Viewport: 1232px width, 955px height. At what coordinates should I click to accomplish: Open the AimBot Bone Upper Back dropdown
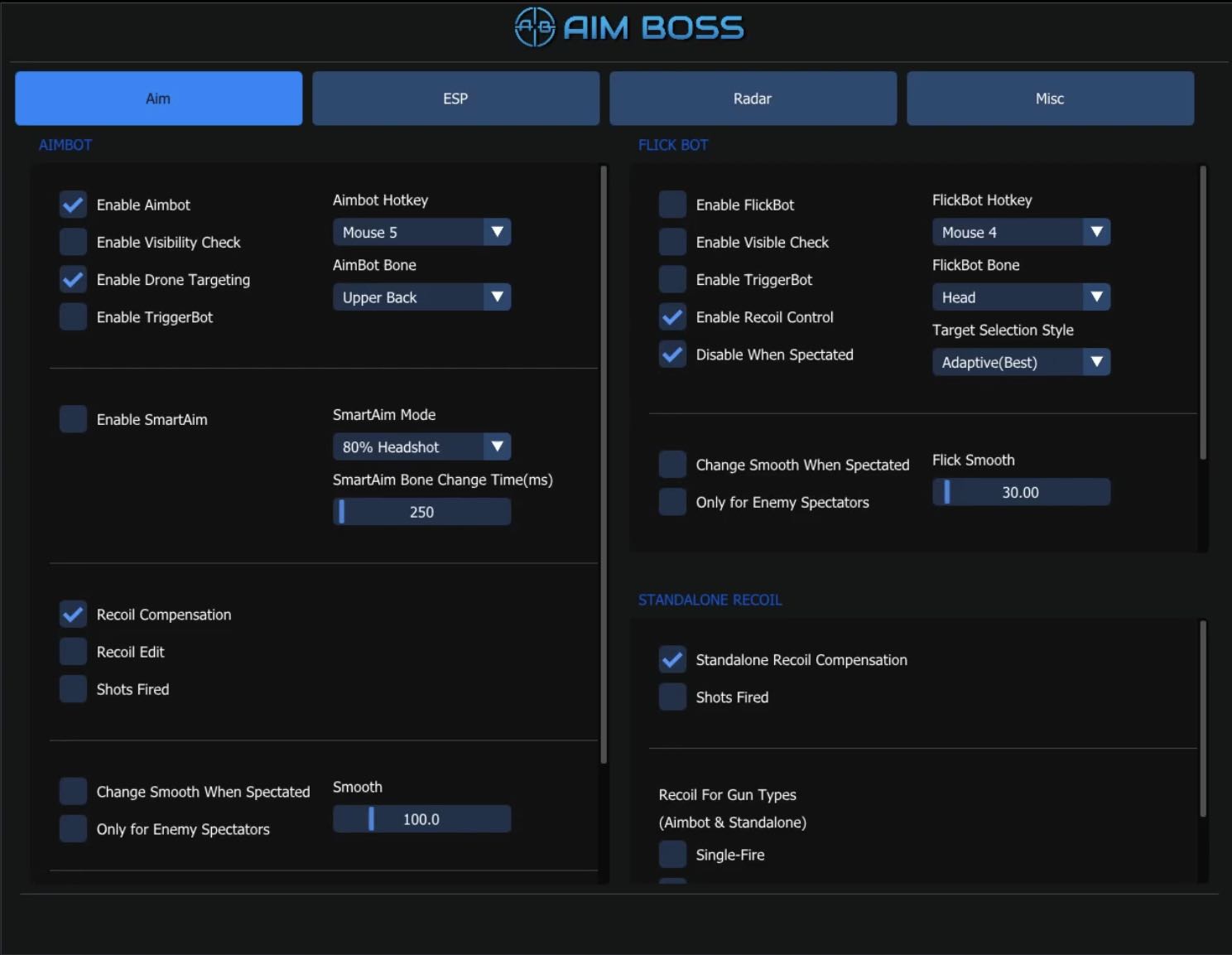[421, 297]
